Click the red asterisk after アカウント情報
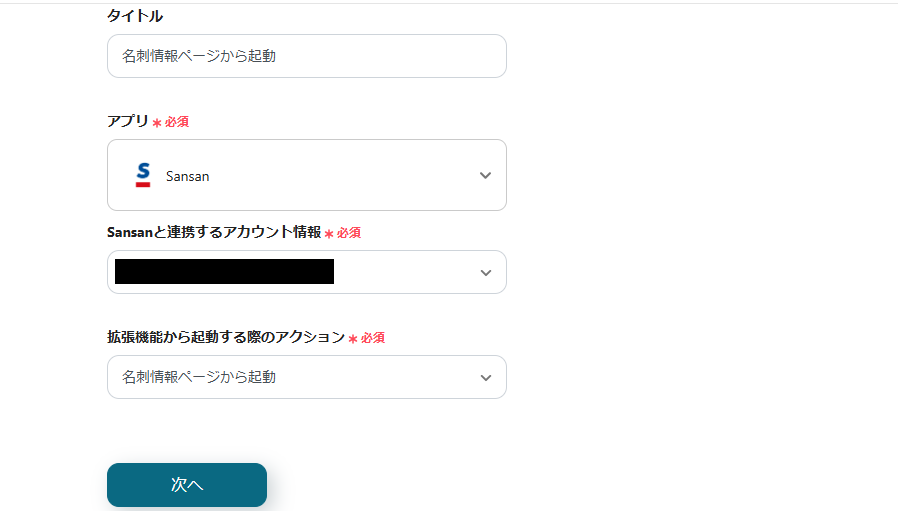Viewport: 898px width, 511px height. pos(329,234)
